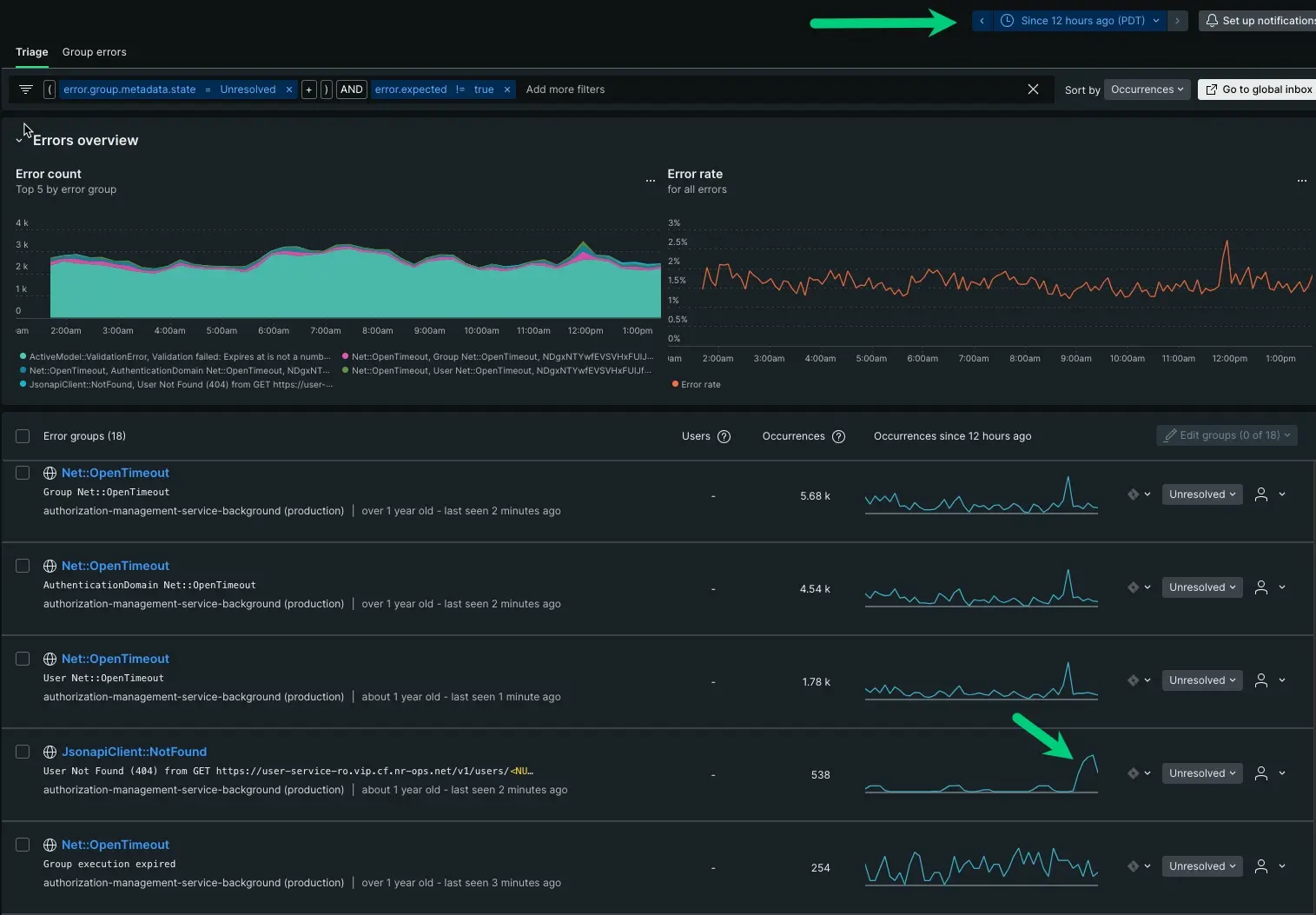Screen dimensions: 1316x915
Task: Tick the JsonapiClient::NotFound row checkbox
Action: (23, 752)
